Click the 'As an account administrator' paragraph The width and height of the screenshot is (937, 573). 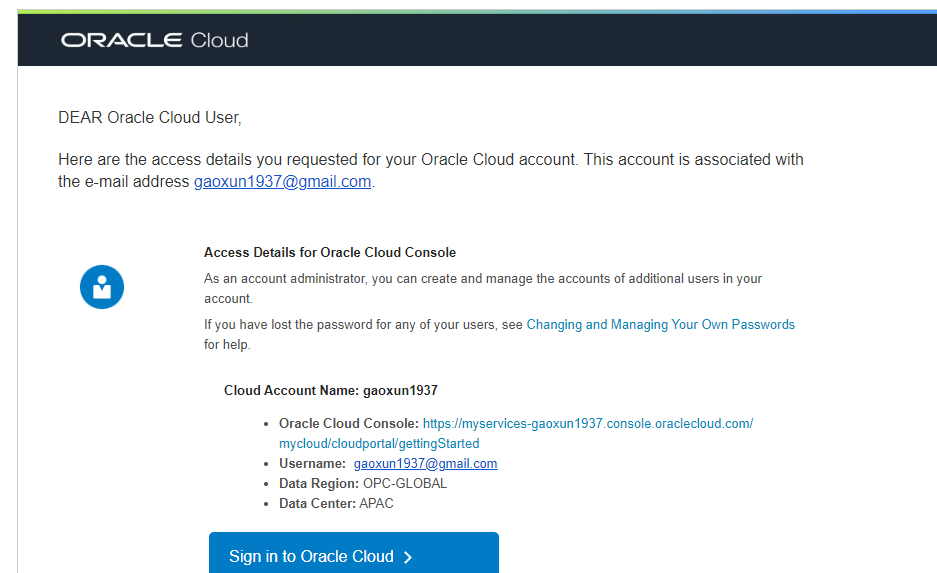tap(483, 289)
